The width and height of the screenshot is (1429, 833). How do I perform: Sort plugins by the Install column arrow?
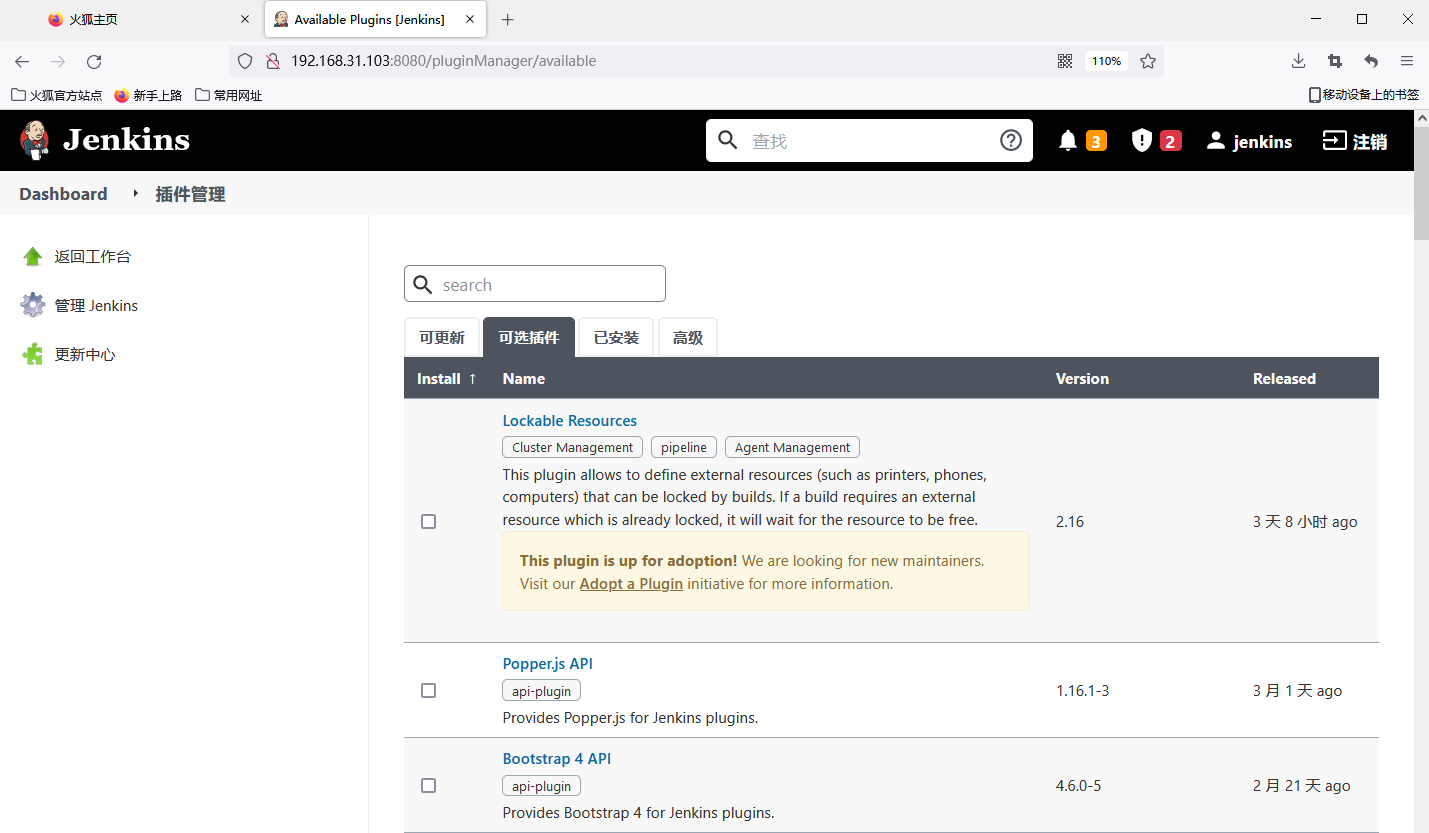click(473, 379)
